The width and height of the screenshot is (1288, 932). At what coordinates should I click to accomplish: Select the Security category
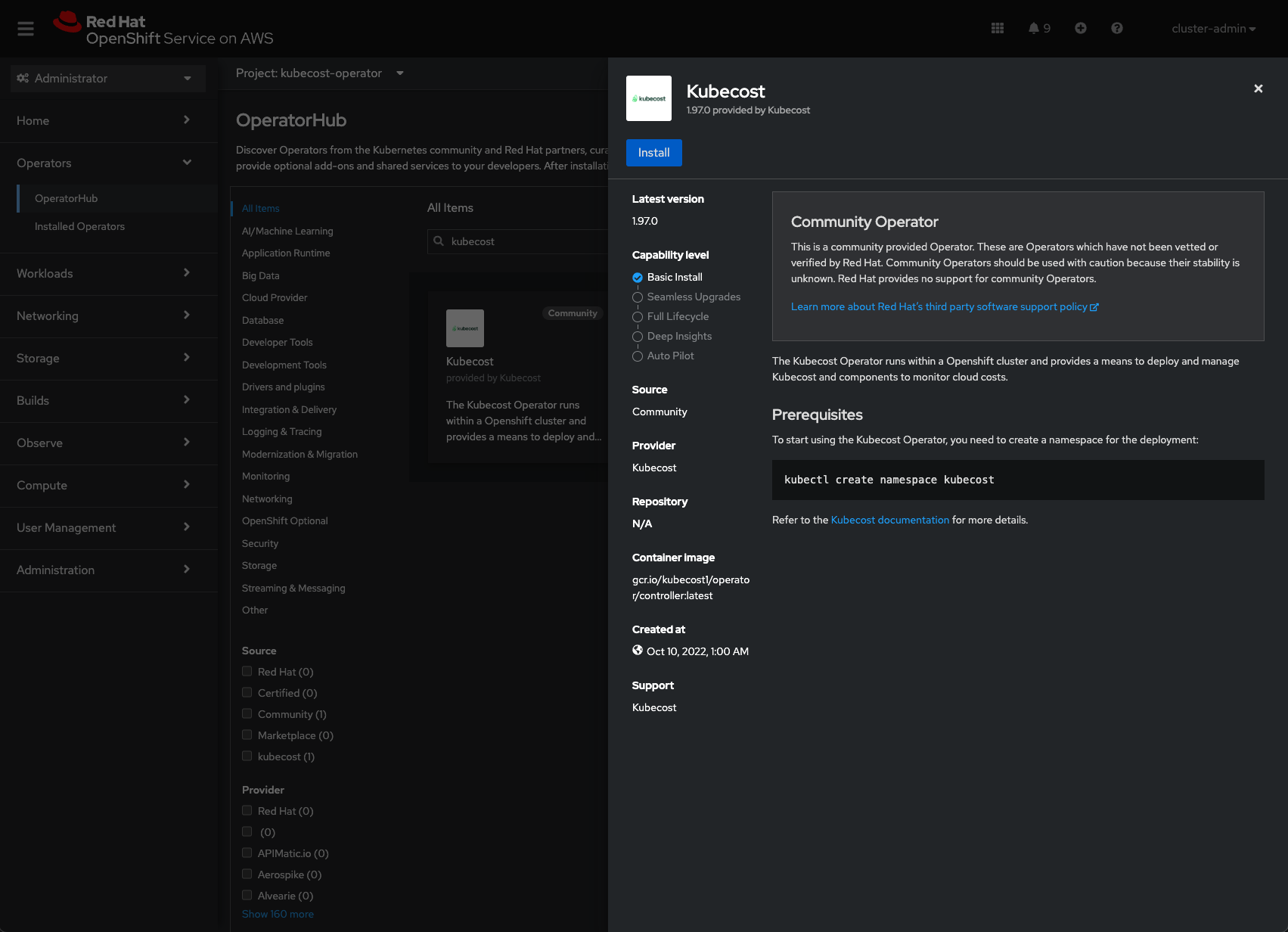tap(260, 543)
